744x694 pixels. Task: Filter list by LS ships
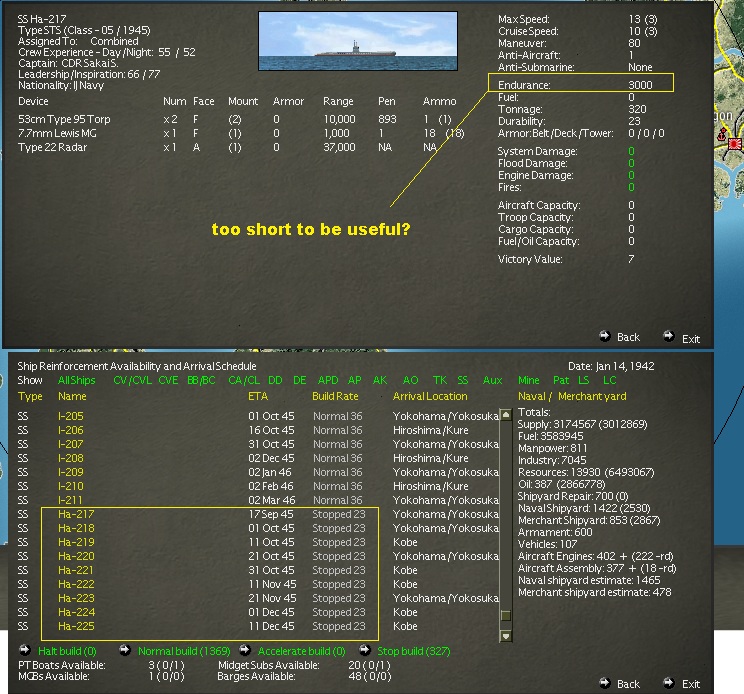pyautogui.click(x=584, y=380)
